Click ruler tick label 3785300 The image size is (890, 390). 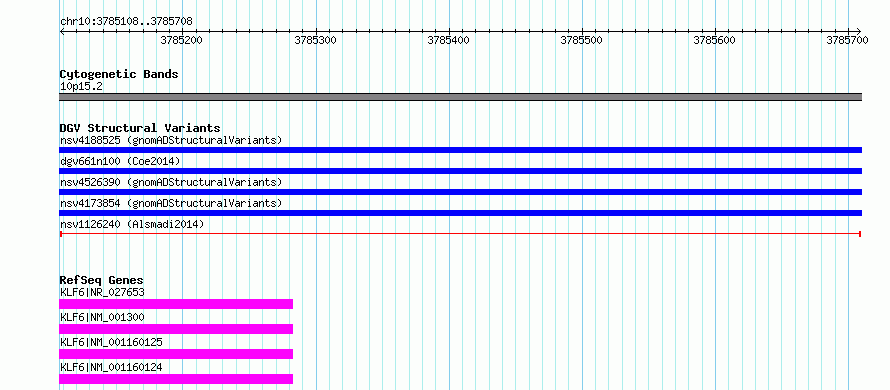[x=316, y=40]
